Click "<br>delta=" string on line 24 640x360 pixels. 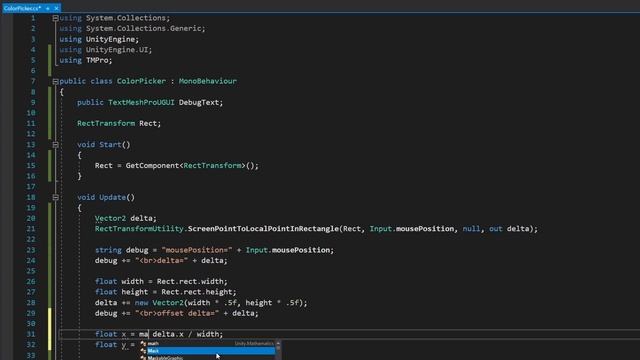(x=161, y=260)
